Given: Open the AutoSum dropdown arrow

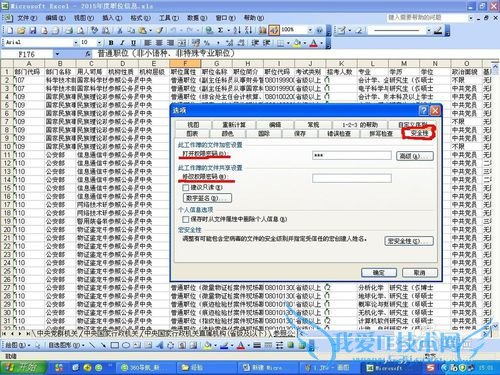Looking at the screenshot, I should pos(229,31).
